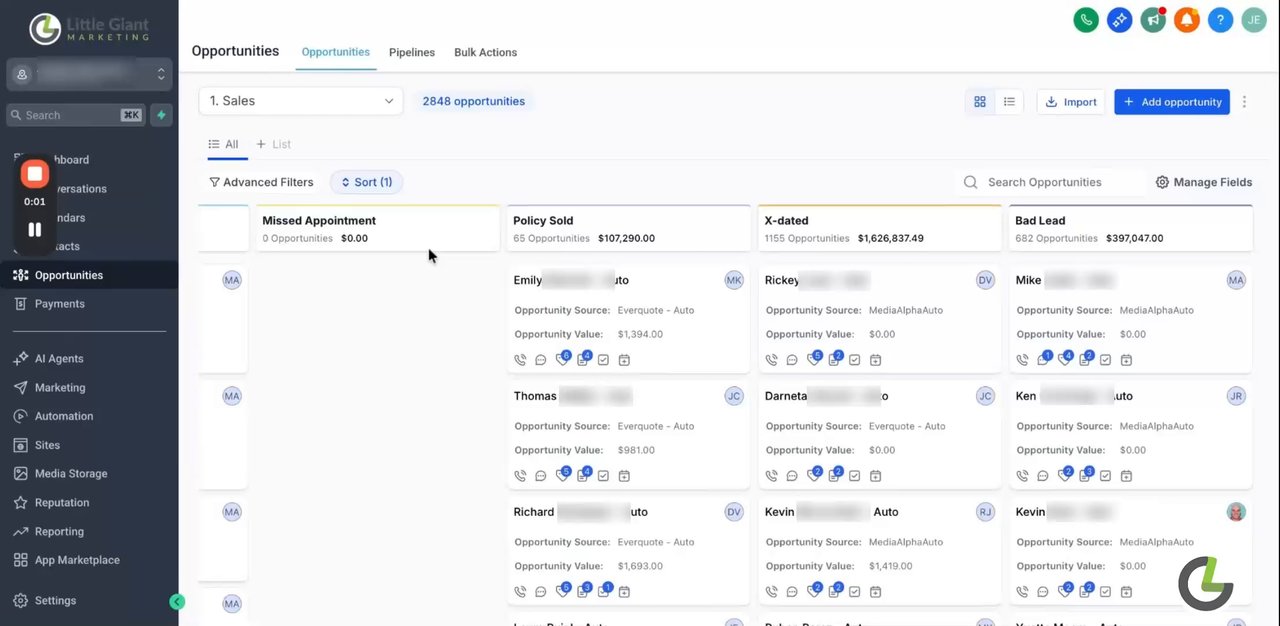Image resolution: width=1280 pixels, height=626 pixels.
Task: Open the three-dot more options menu
Action: pyautogui.click(x=1244, y=102)
